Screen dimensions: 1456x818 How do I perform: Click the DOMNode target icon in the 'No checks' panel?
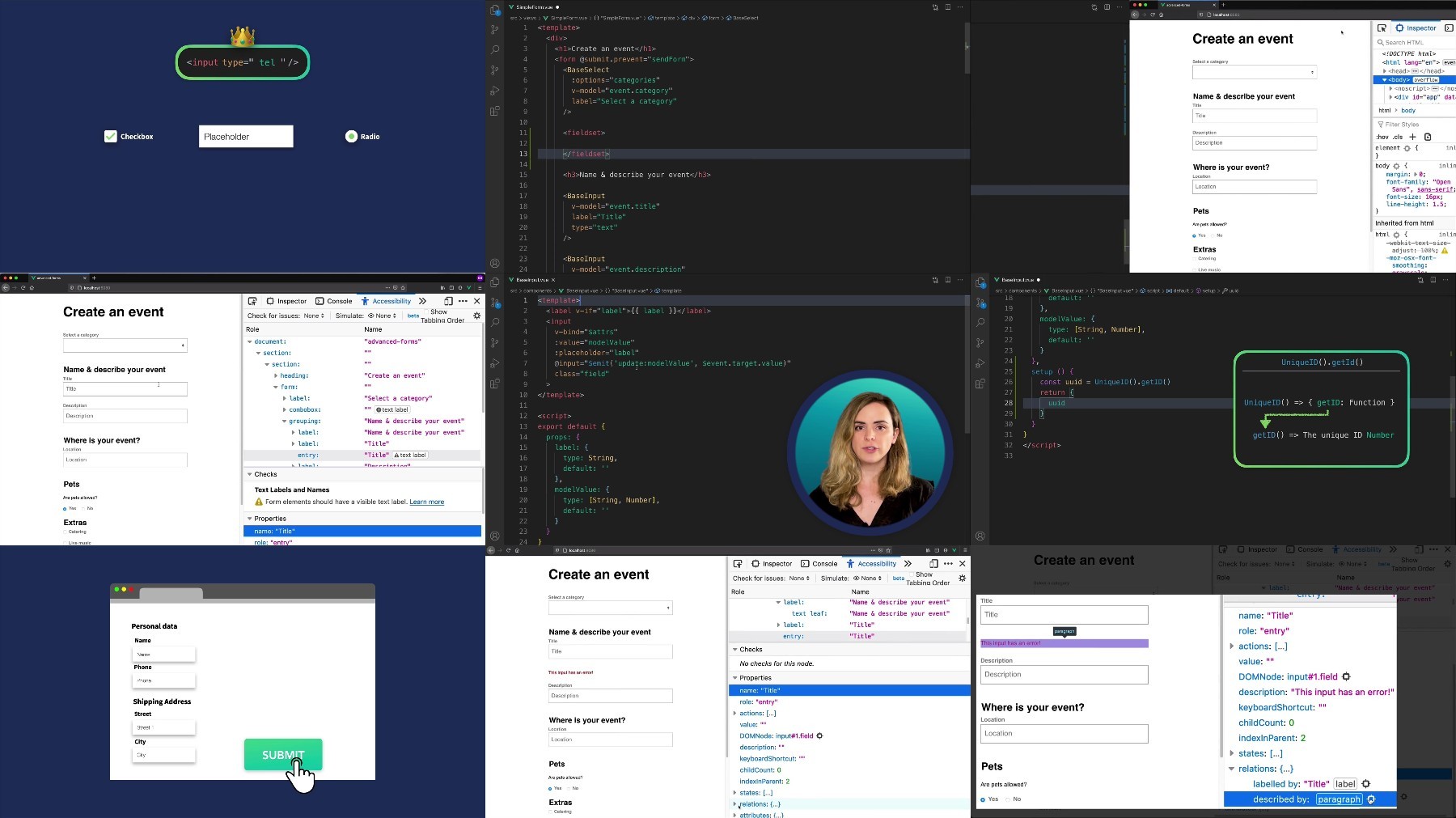(819, 735)
